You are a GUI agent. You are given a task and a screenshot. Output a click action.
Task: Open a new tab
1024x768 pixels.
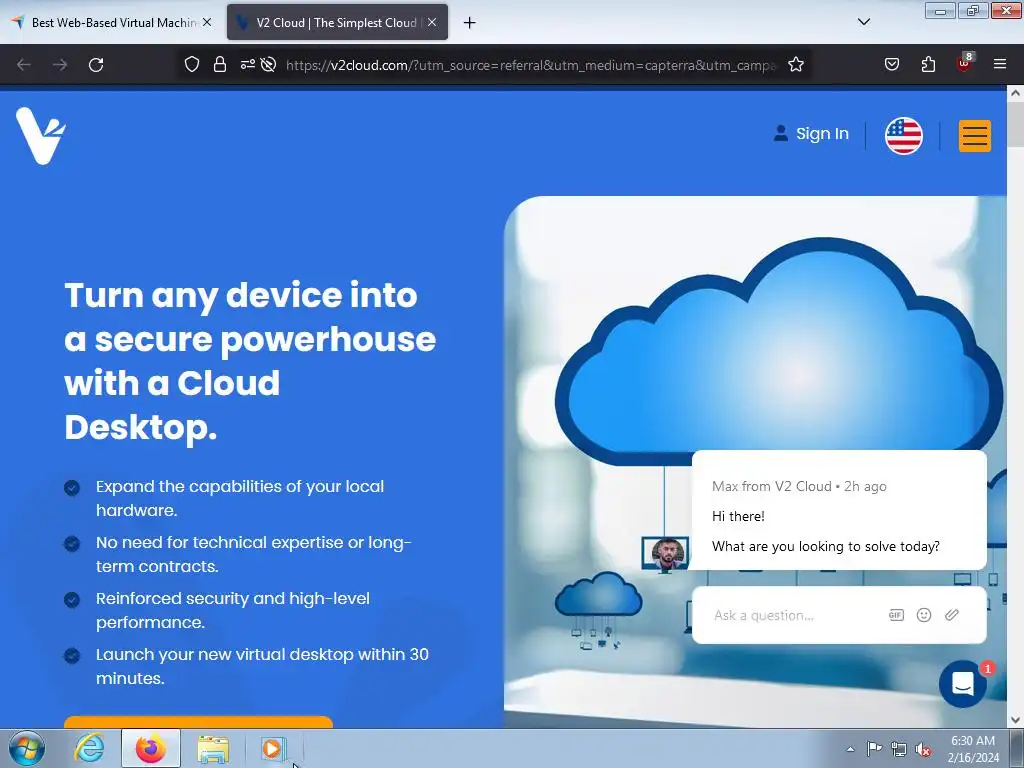pyautogui.click(x=469, y=23)
